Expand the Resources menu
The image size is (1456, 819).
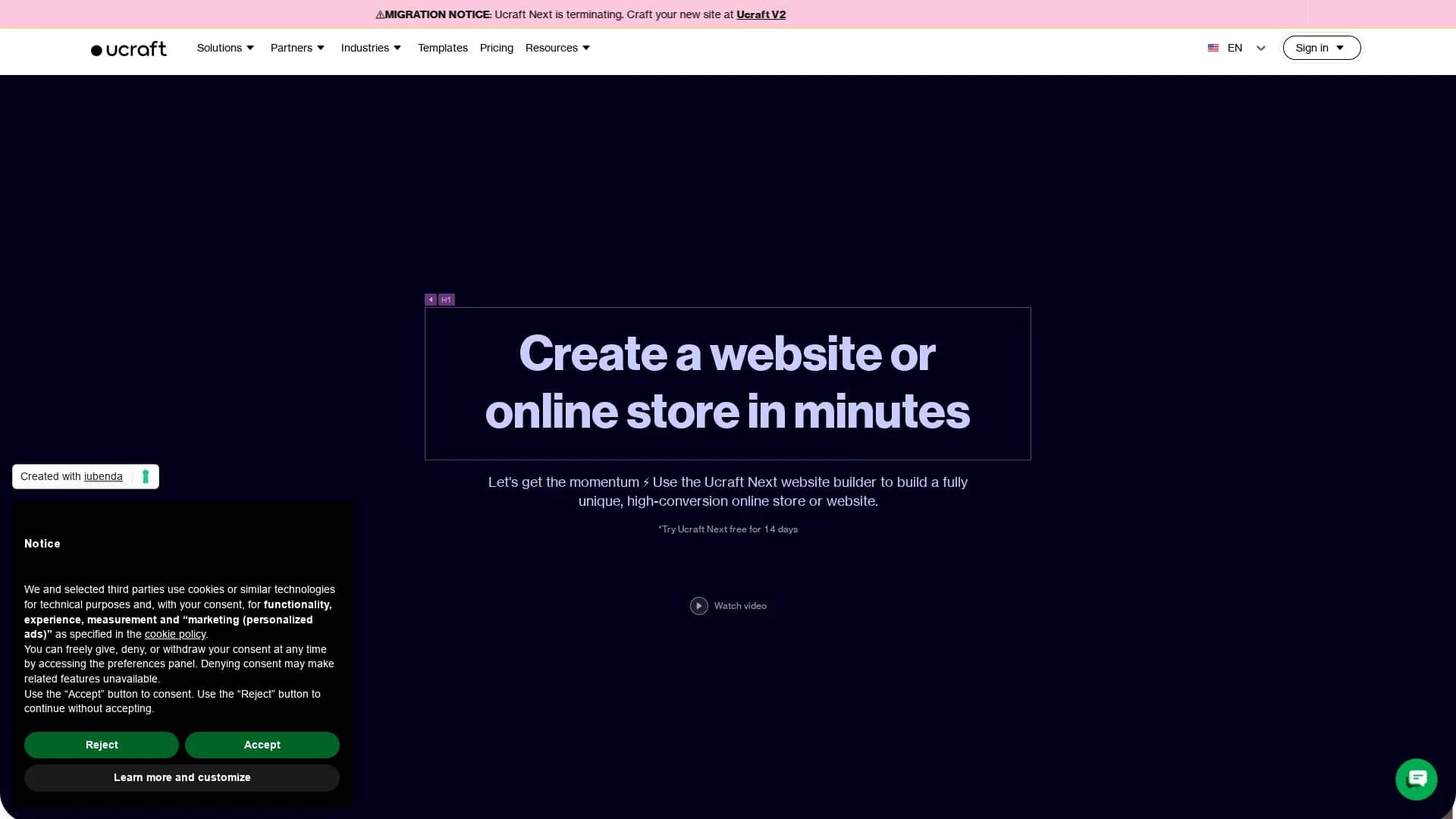(557, 48)
